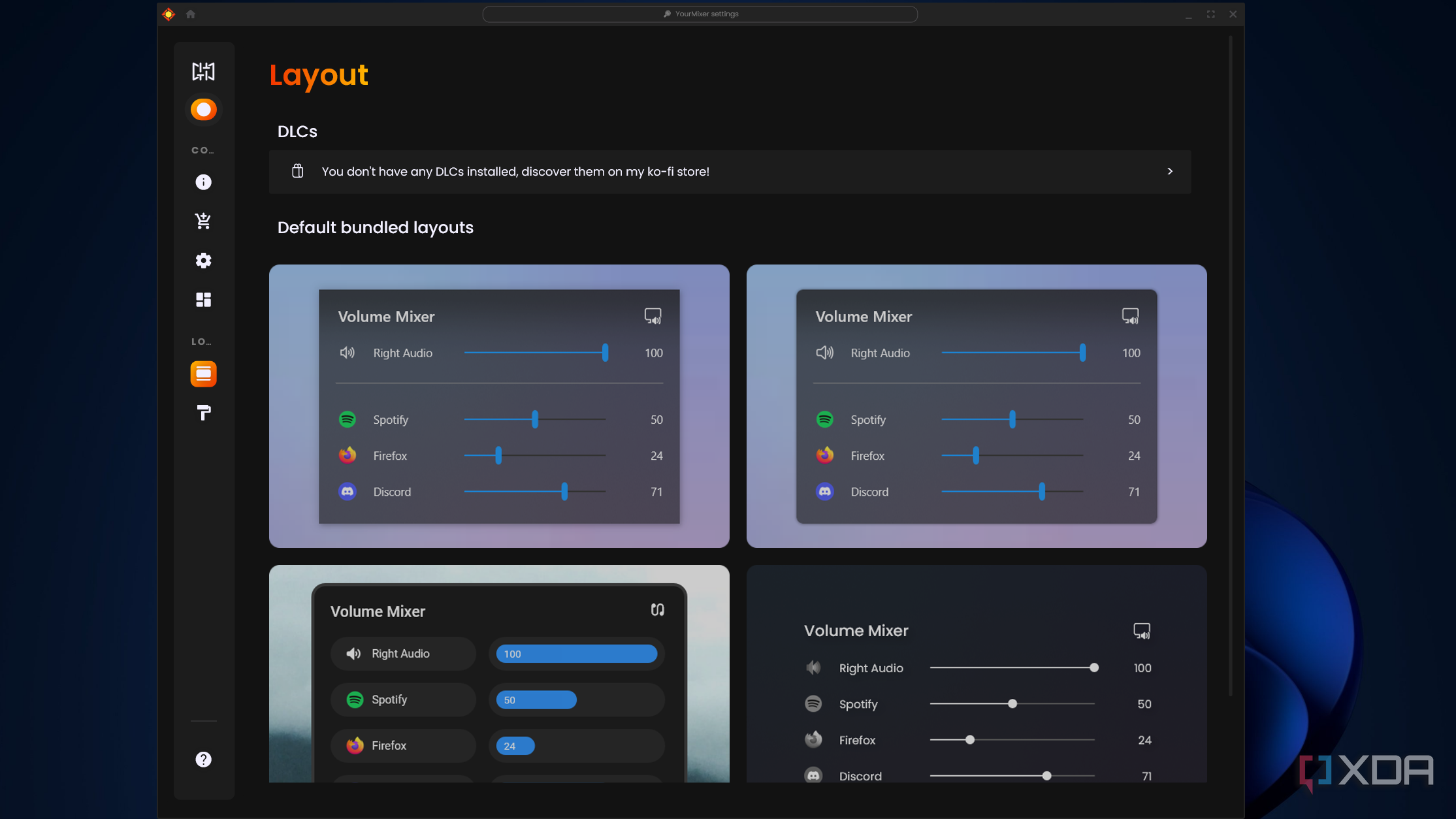Click Discord slider in second layout preview
The image size is (1456, 819).
coord(1012,492)
